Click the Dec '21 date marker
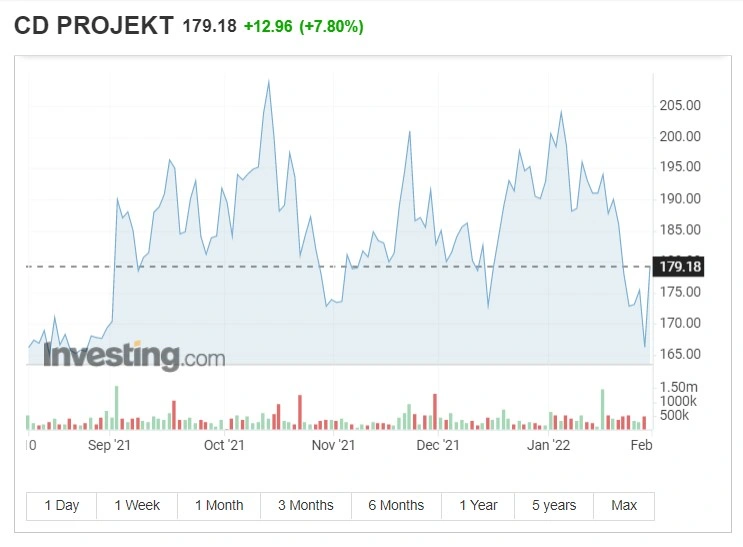 pyautogui.click(x=438, y=445)
